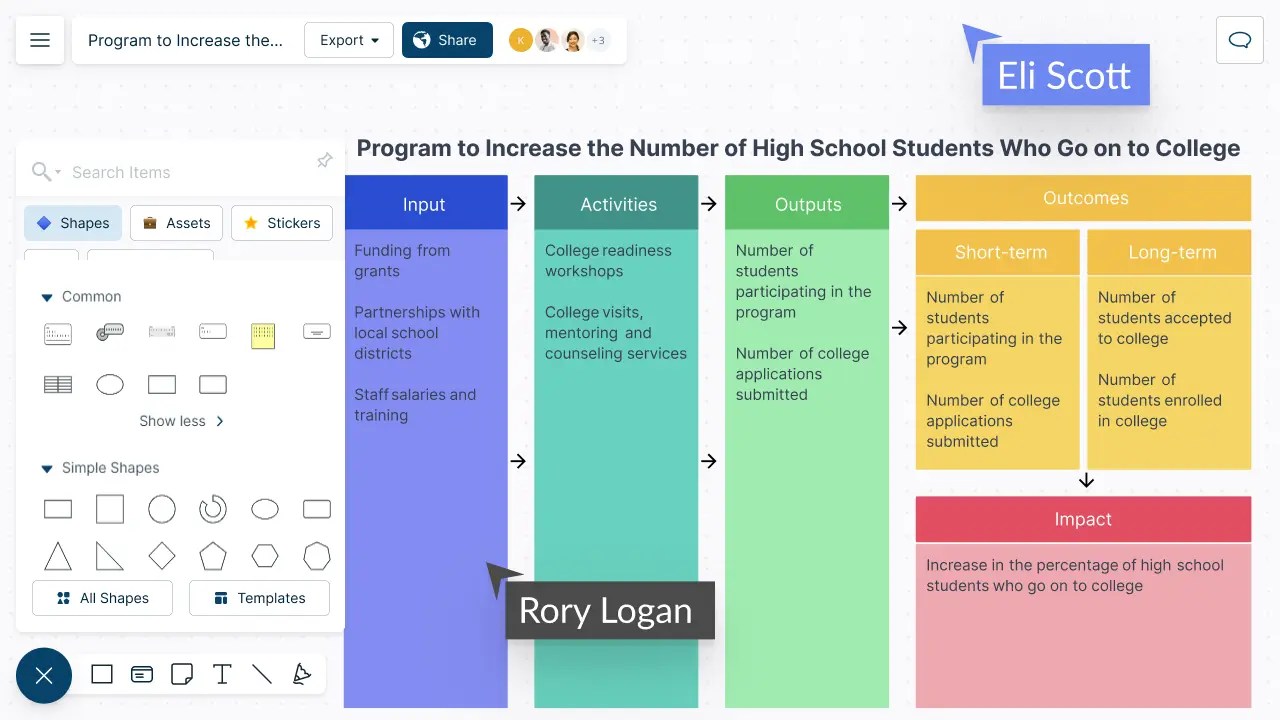Switch to the Stickers tab
The height and width of the screenshot is (720, 1280).
click(282, 223)
